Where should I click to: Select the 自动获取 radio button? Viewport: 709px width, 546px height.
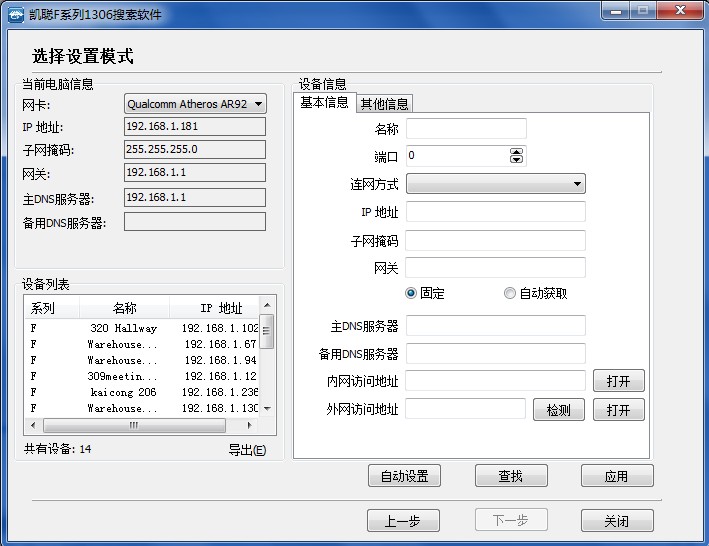[510, 293]
